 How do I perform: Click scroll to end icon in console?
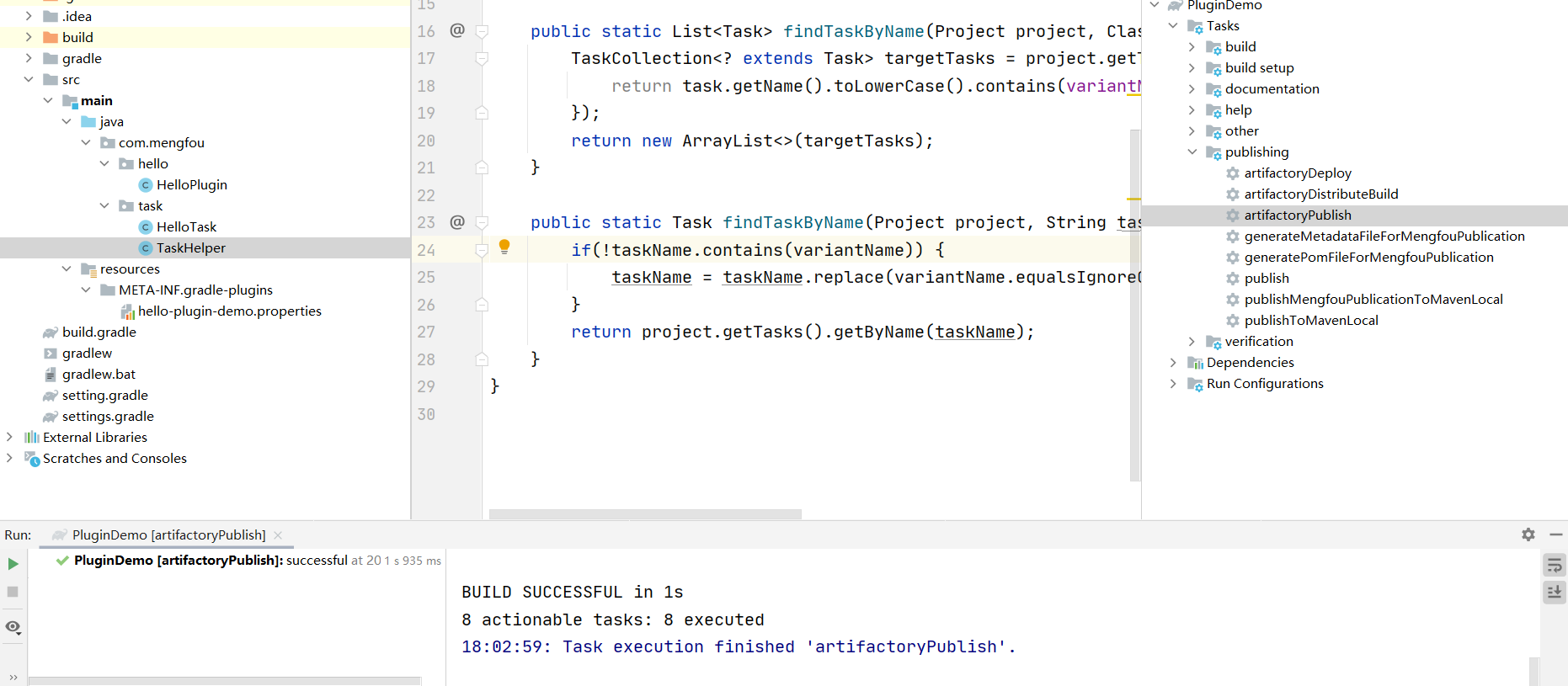point(1555,593)
